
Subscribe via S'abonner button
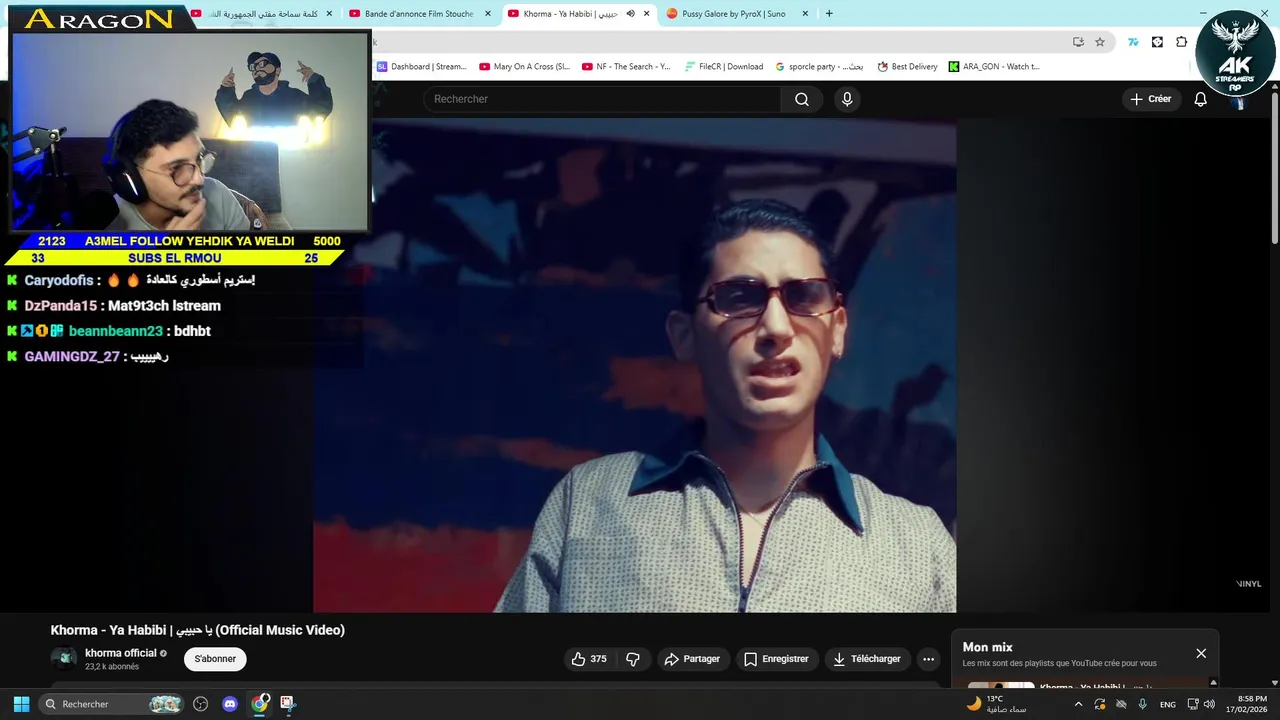point(215,659)
